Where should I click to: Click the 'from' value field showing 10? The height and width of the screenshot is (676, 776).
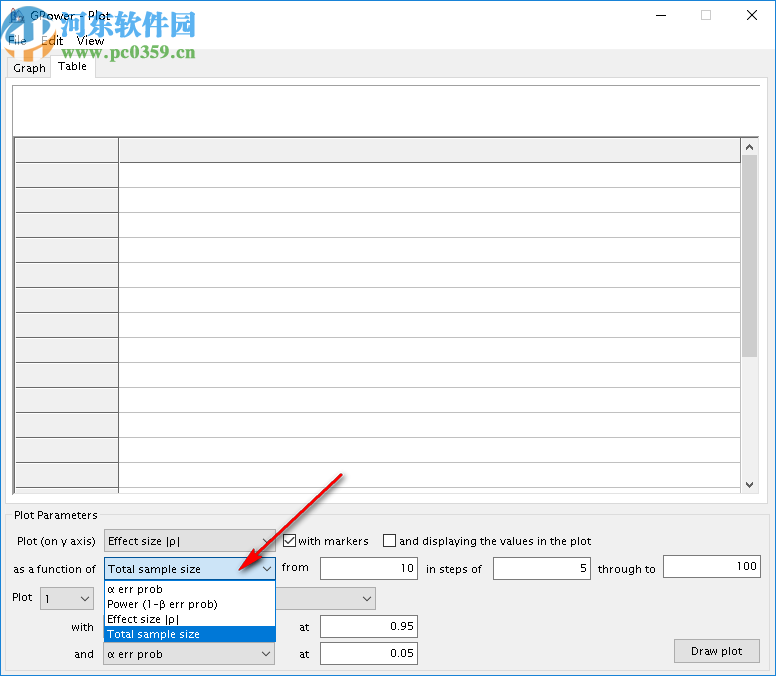click(x=369, y=568)
